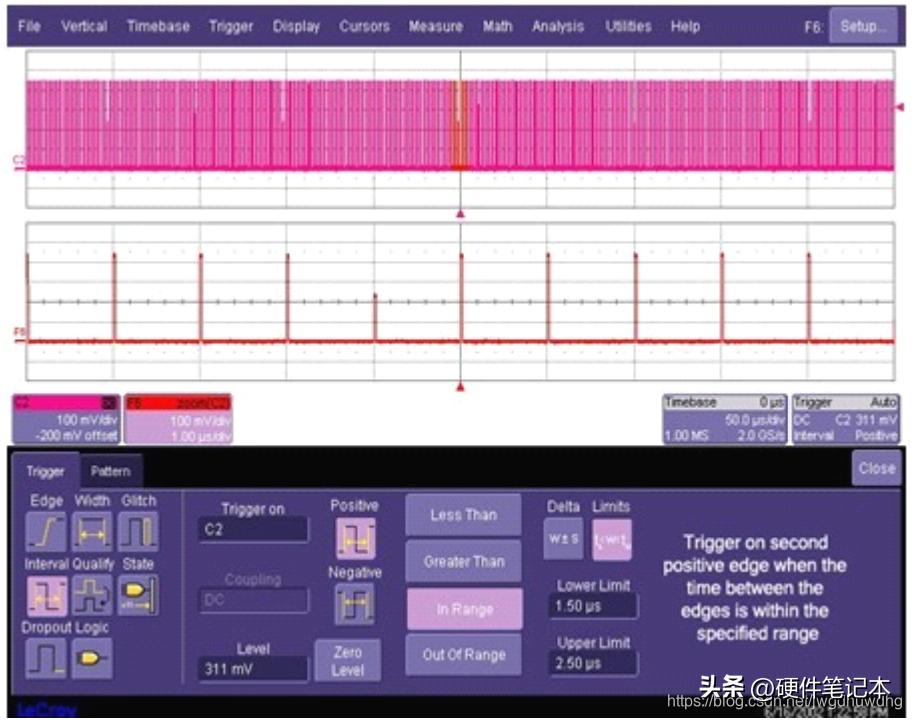Open the File menu
This screenshot has width=912, height=720.
(x=29, y=26)
